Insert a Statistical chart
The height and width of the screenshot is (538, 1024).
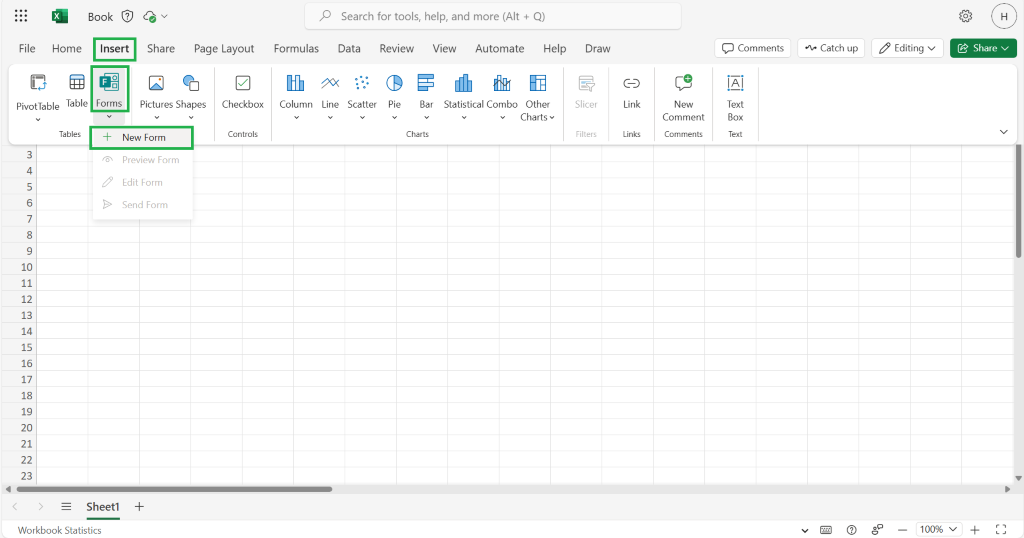pos(464,90)
